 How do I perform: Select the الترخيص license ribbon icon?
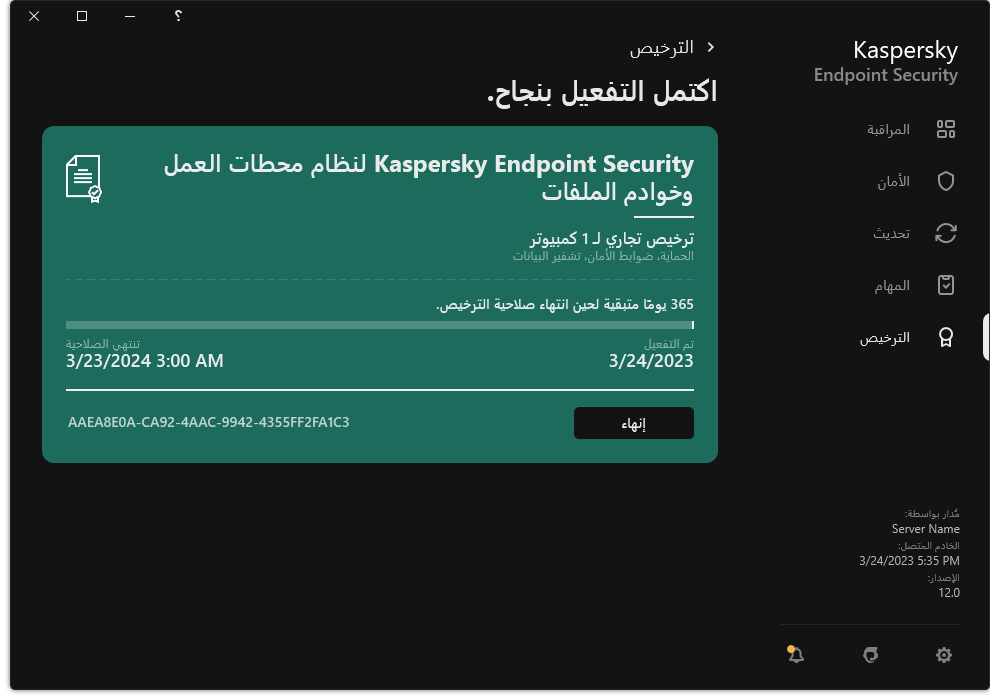coord(945,337)
